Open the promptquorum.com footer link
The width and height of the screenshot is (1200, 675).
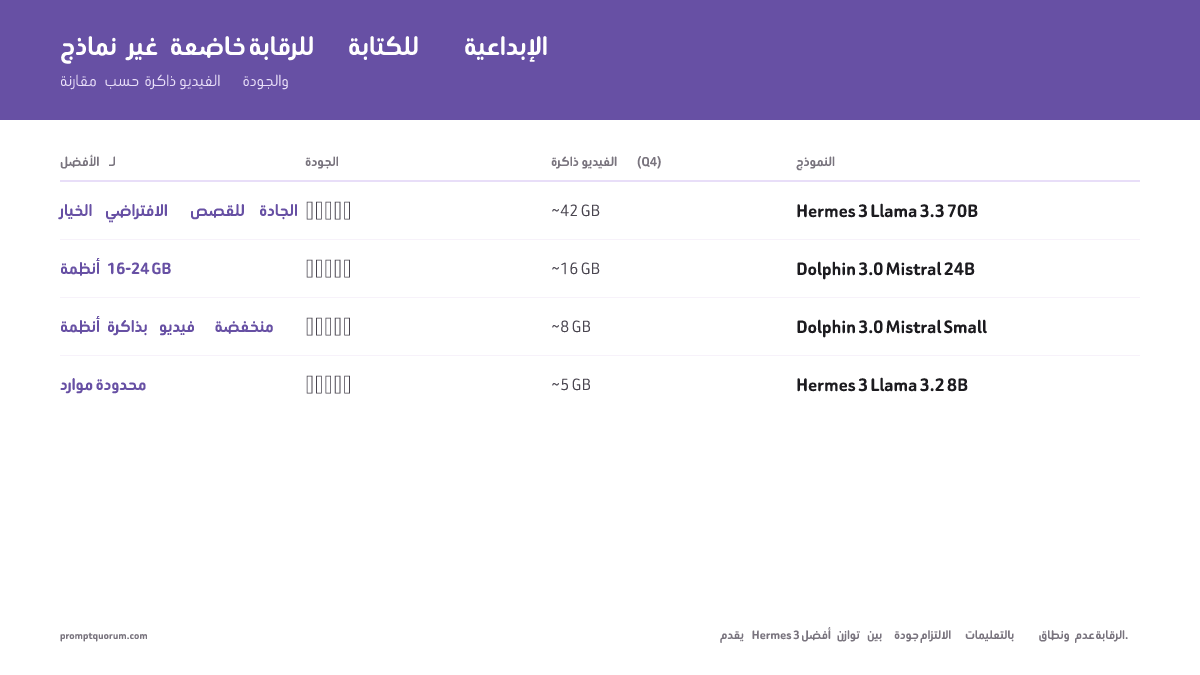[103, 635]
